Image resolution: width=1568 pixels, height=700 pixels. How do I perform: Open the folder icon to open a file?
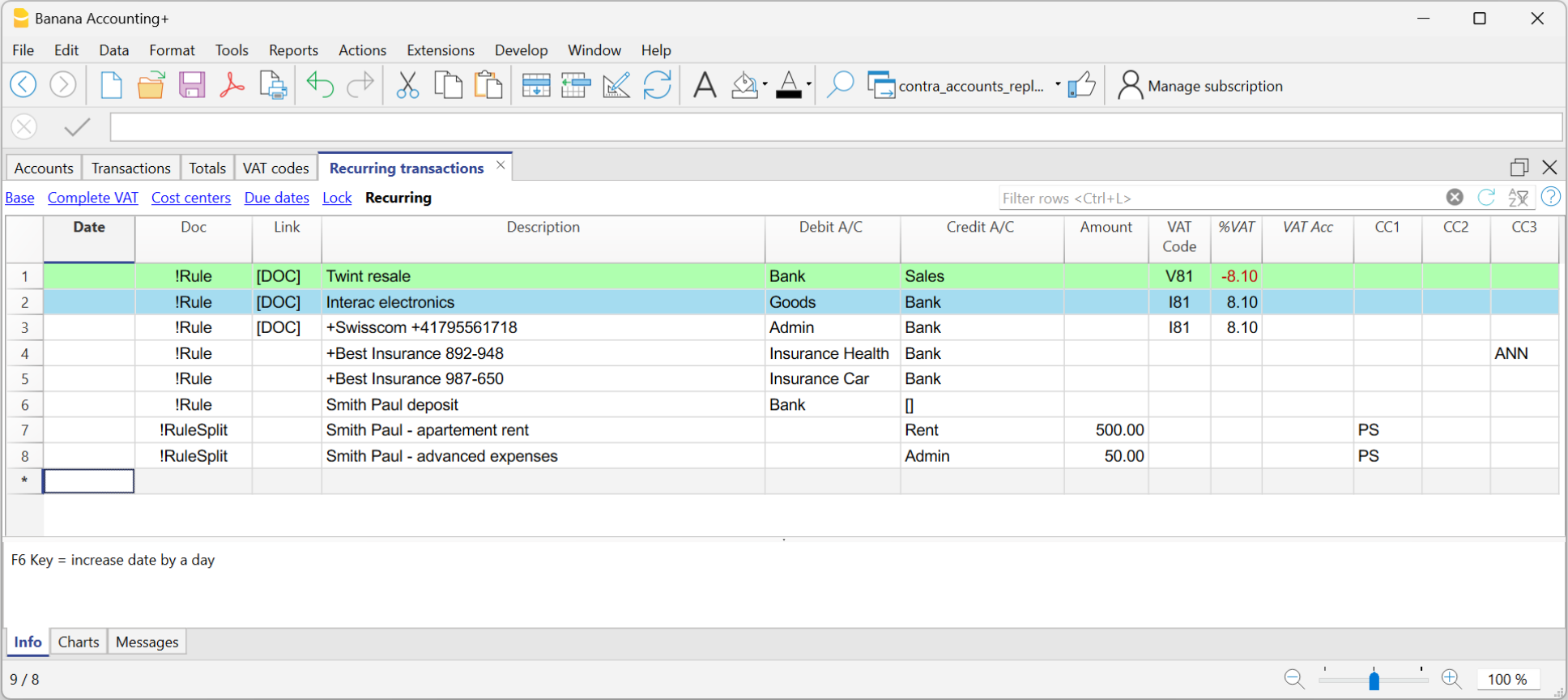tap(151, 85)
